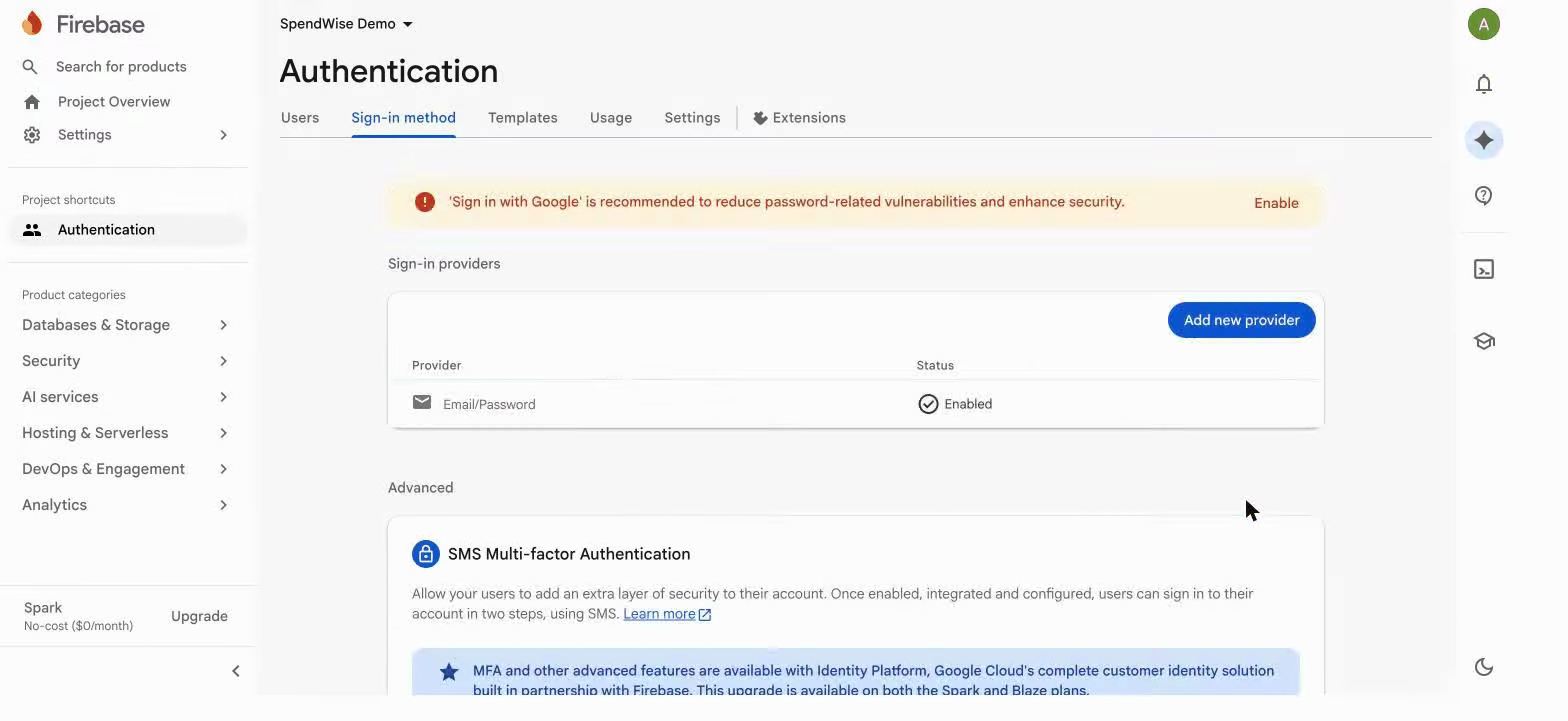Open the Gemini sparkle assistant

(x=1484, y=140)
